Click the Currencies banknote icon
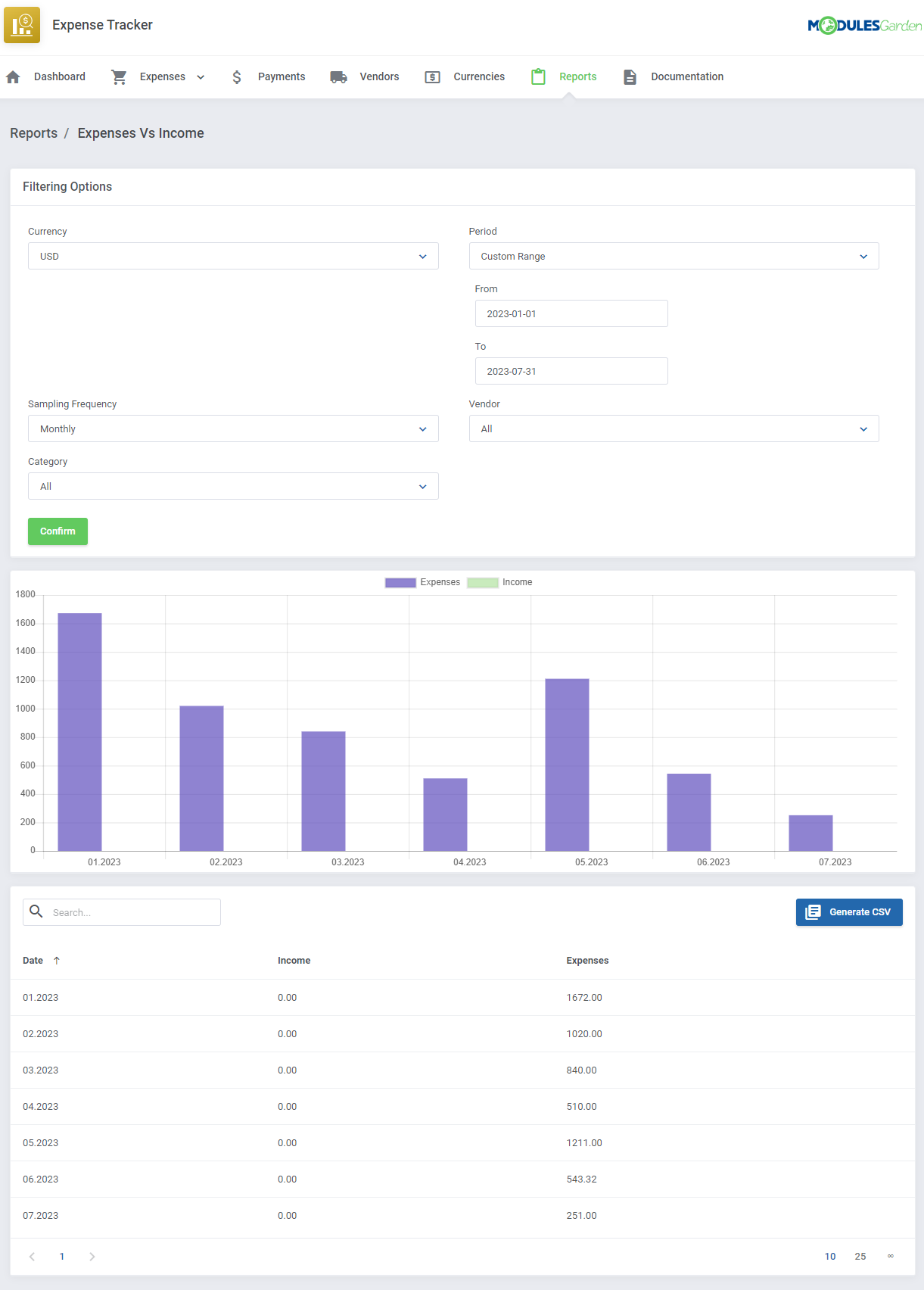This screenshot has width=924, height=1290. (432, 77)
